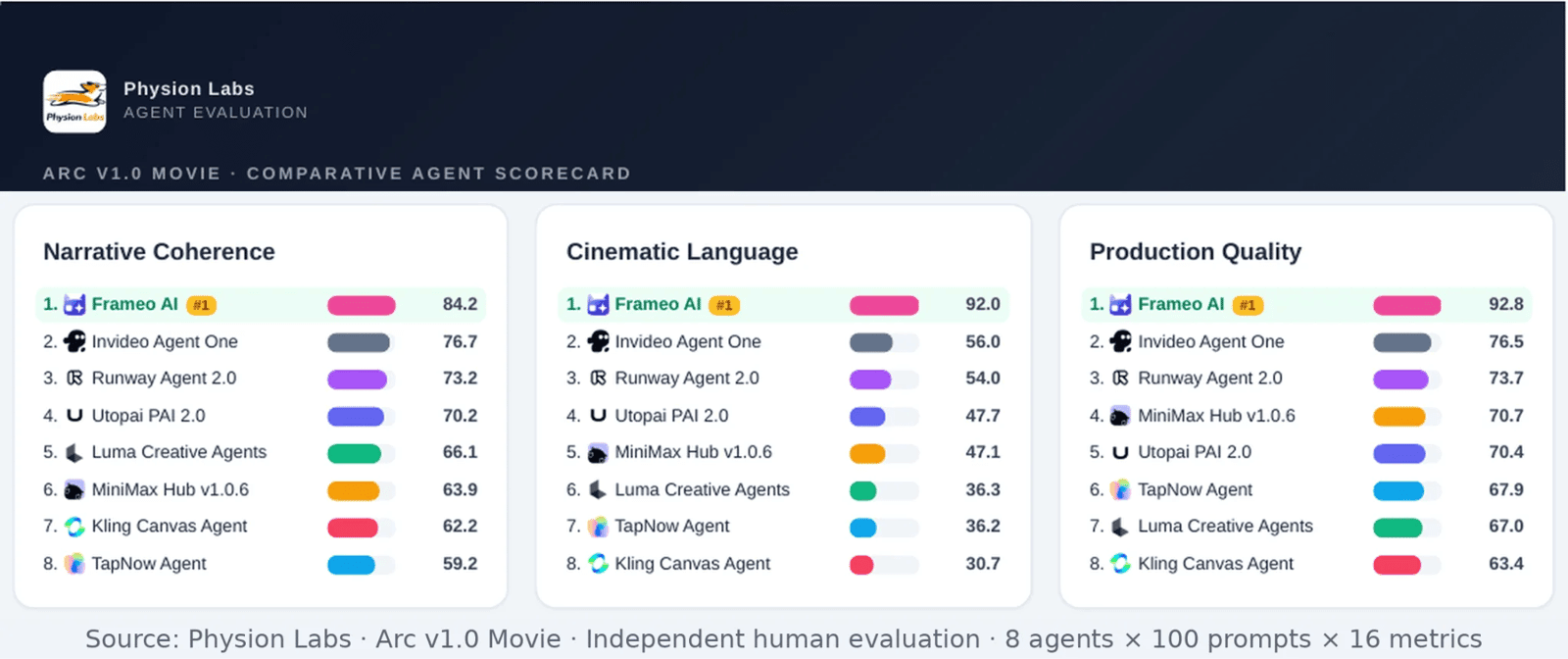
Task: Click score 70.4 for Utopai PAI 2.0
Action: click(1506, 452)
